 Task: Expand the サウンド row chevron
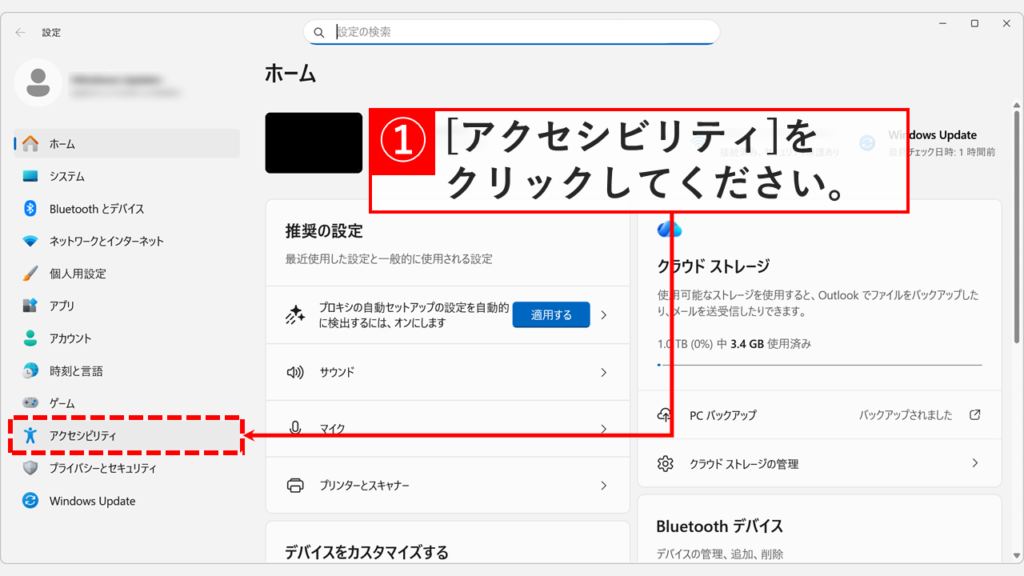click(601, 371)
